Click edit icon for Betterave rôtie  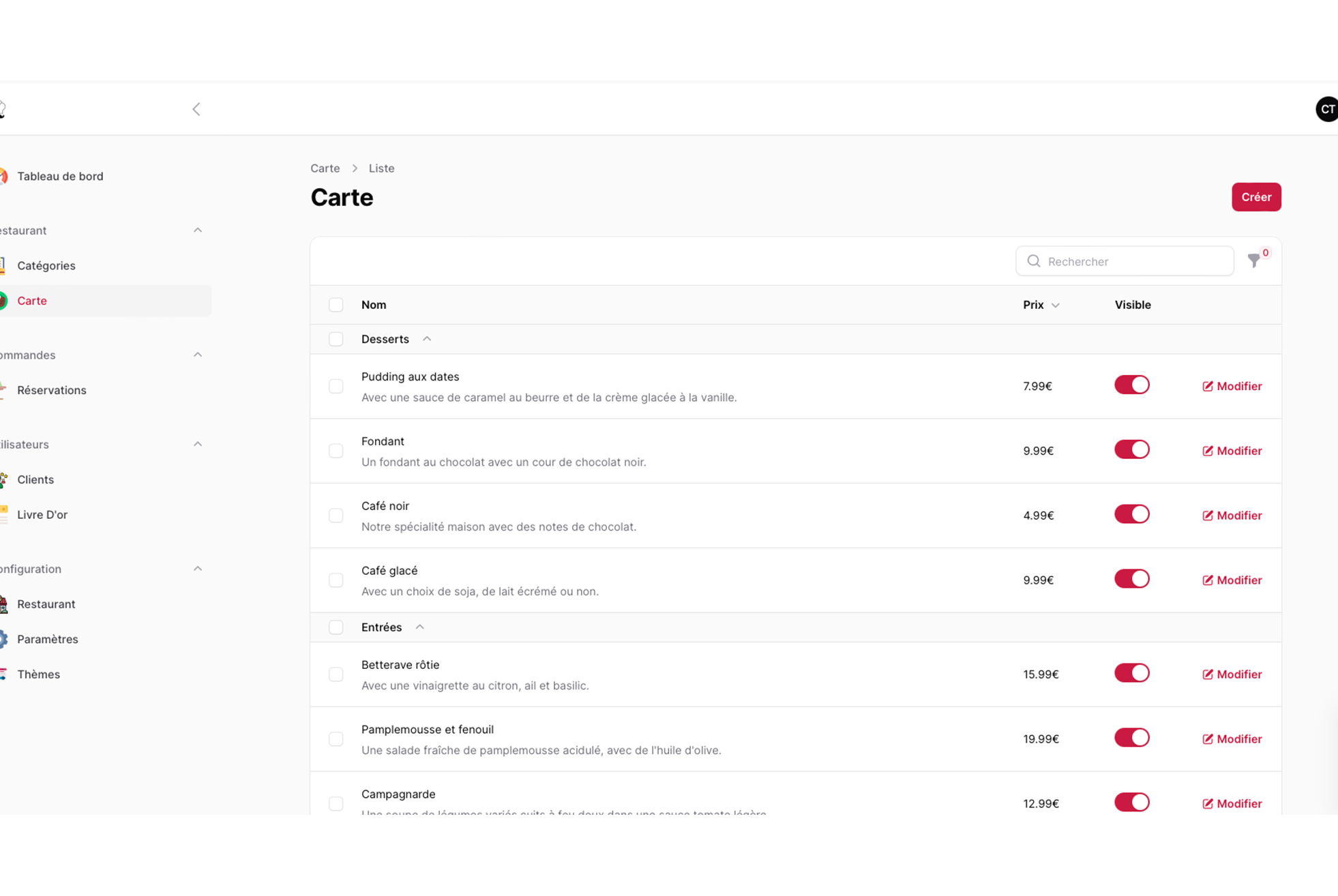pyautogui.click(x=1207, y=674)
